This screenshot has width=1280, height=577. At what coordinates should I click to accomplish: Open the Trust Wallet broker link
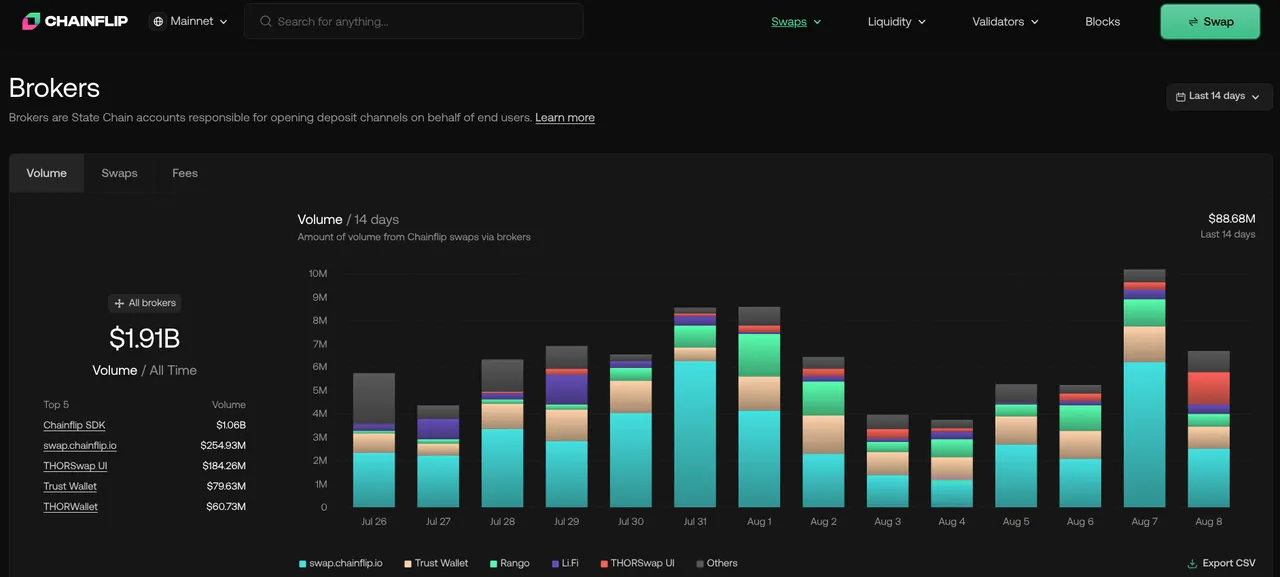tap(70, 487)
